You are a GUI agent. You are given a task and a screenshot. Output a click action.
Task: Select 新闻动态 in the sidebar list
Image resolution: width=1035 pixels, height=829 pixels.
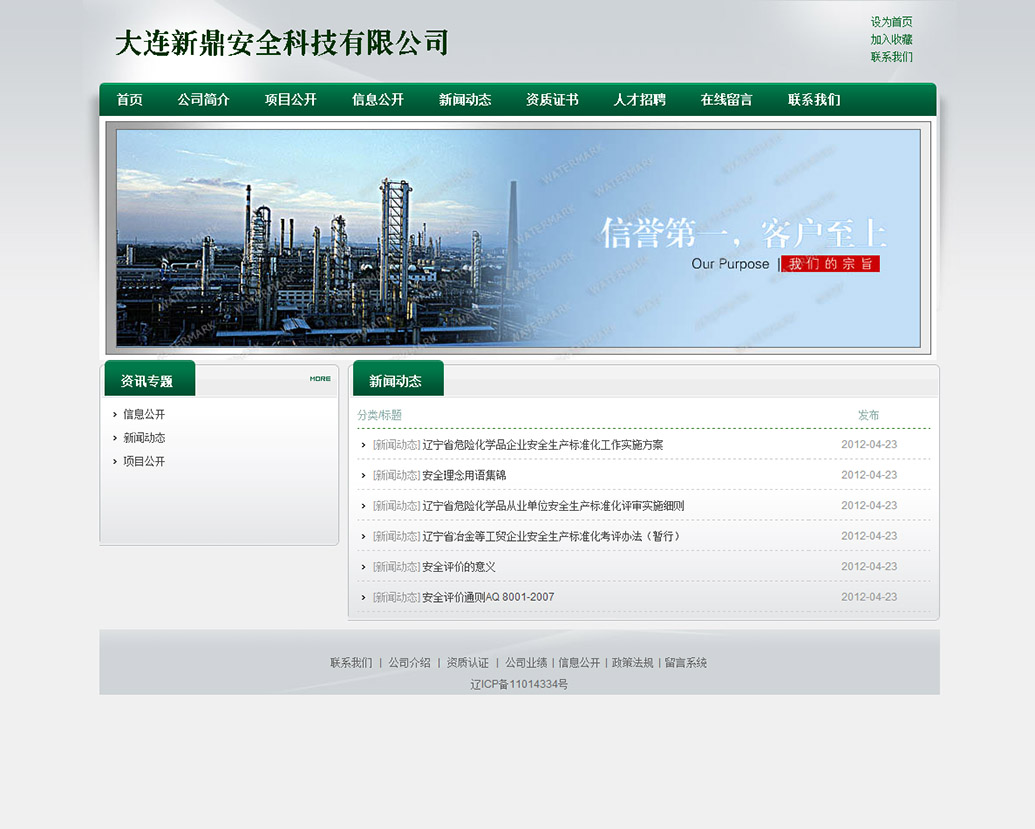tap(144, 438)
